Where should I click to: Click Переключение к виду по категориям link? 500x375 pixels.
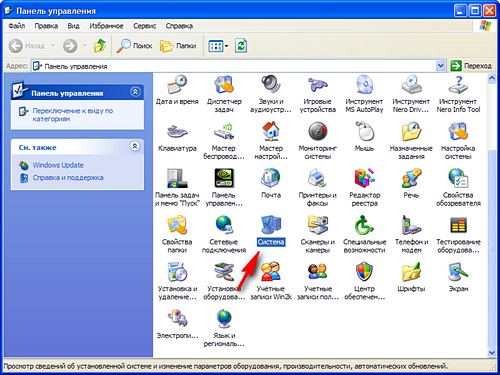tap(73, 115)
